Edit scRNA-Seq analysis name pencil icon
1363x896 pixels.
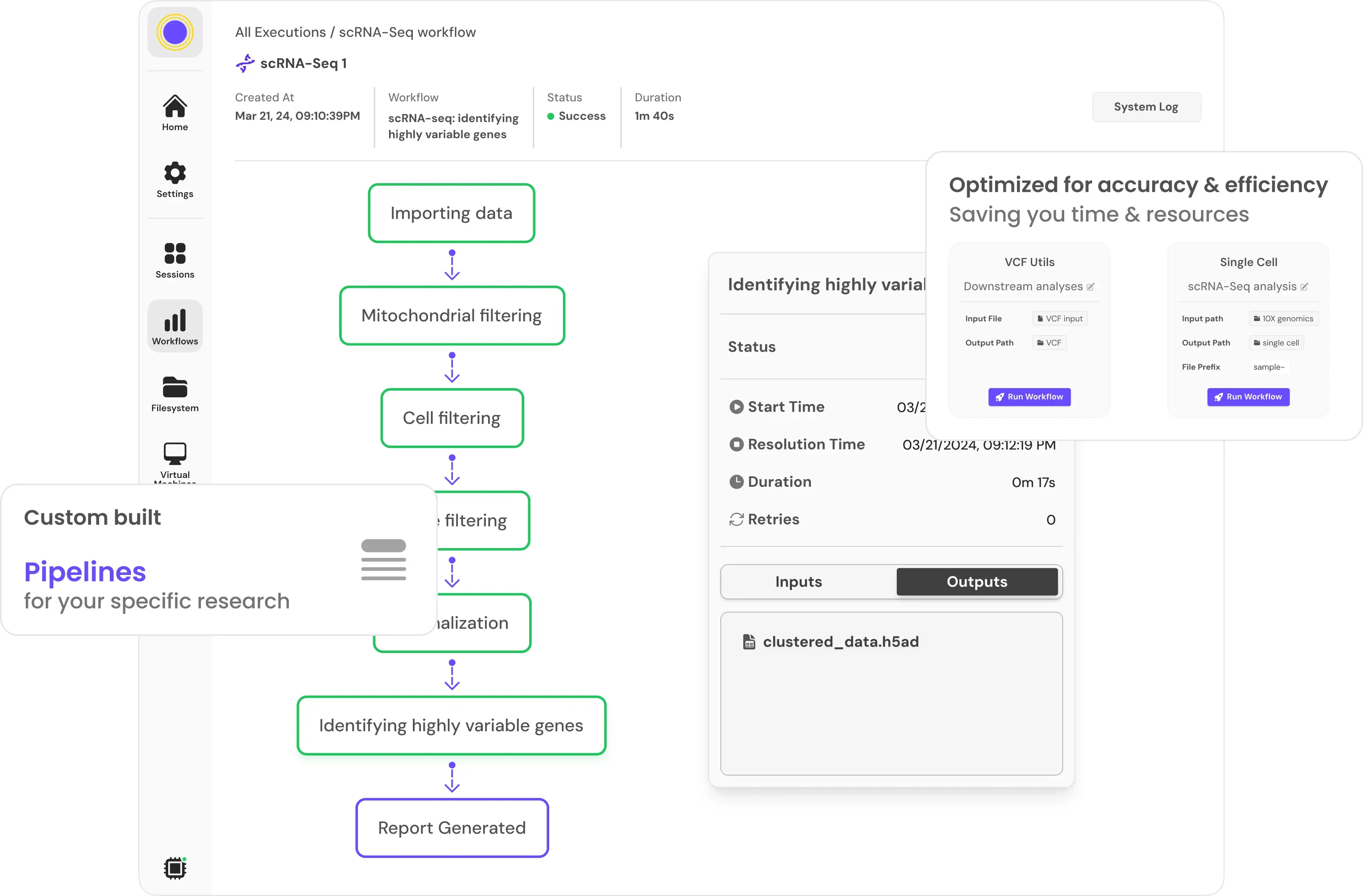coord(1303,287)
